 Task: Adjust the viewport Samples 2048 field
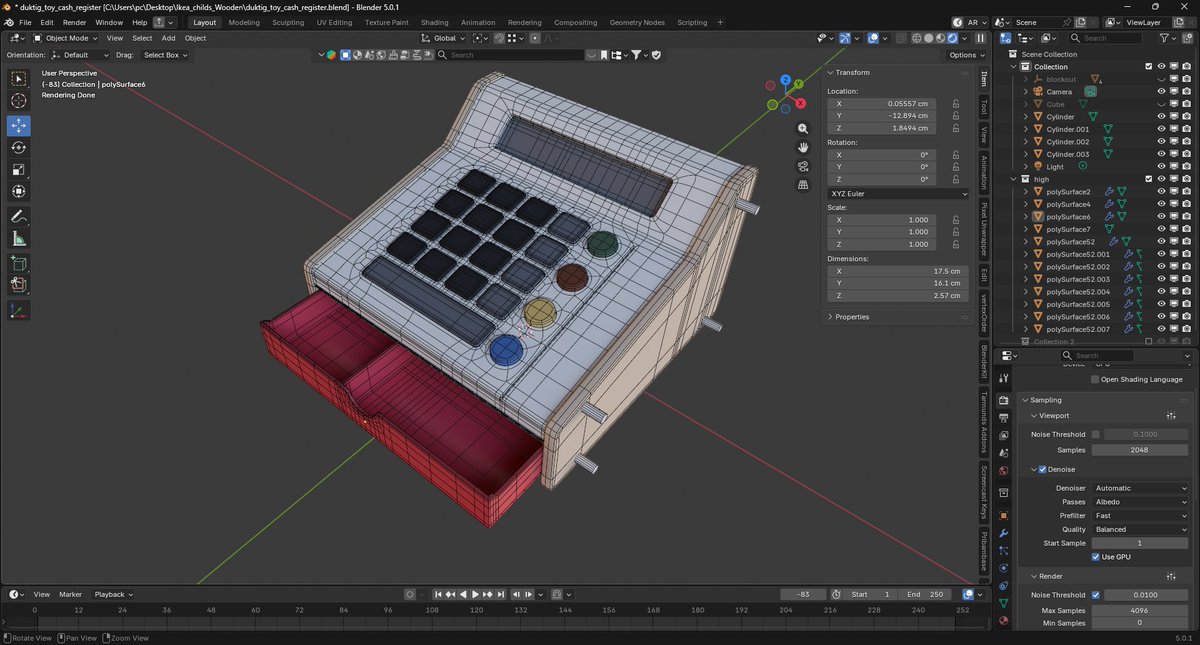pyautogui.click(x=1140, y=450)
